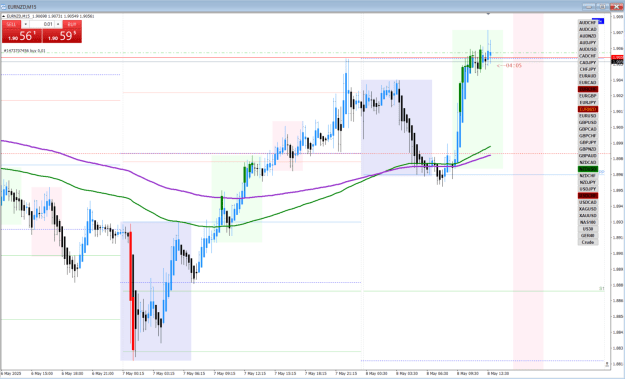This screenshot has width=625, height=379.
Task: Switch chart to USDJPY symbol button
Action: coord(588,189)
